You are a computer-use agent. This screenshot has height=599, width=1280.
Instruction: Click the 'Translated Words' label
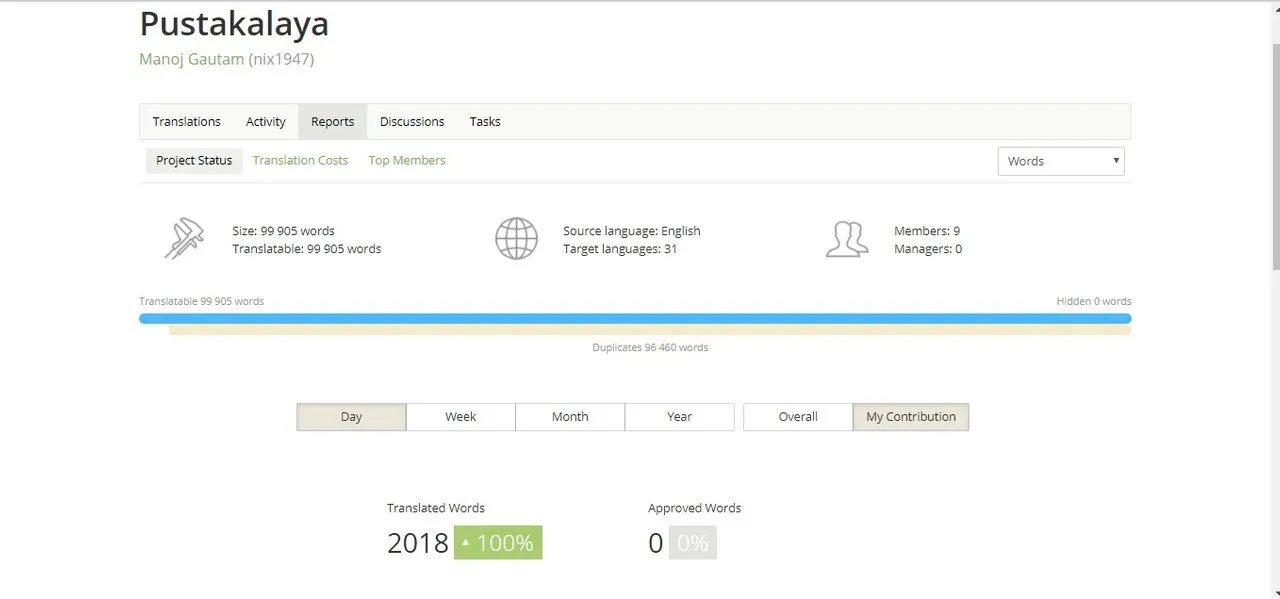436,508
